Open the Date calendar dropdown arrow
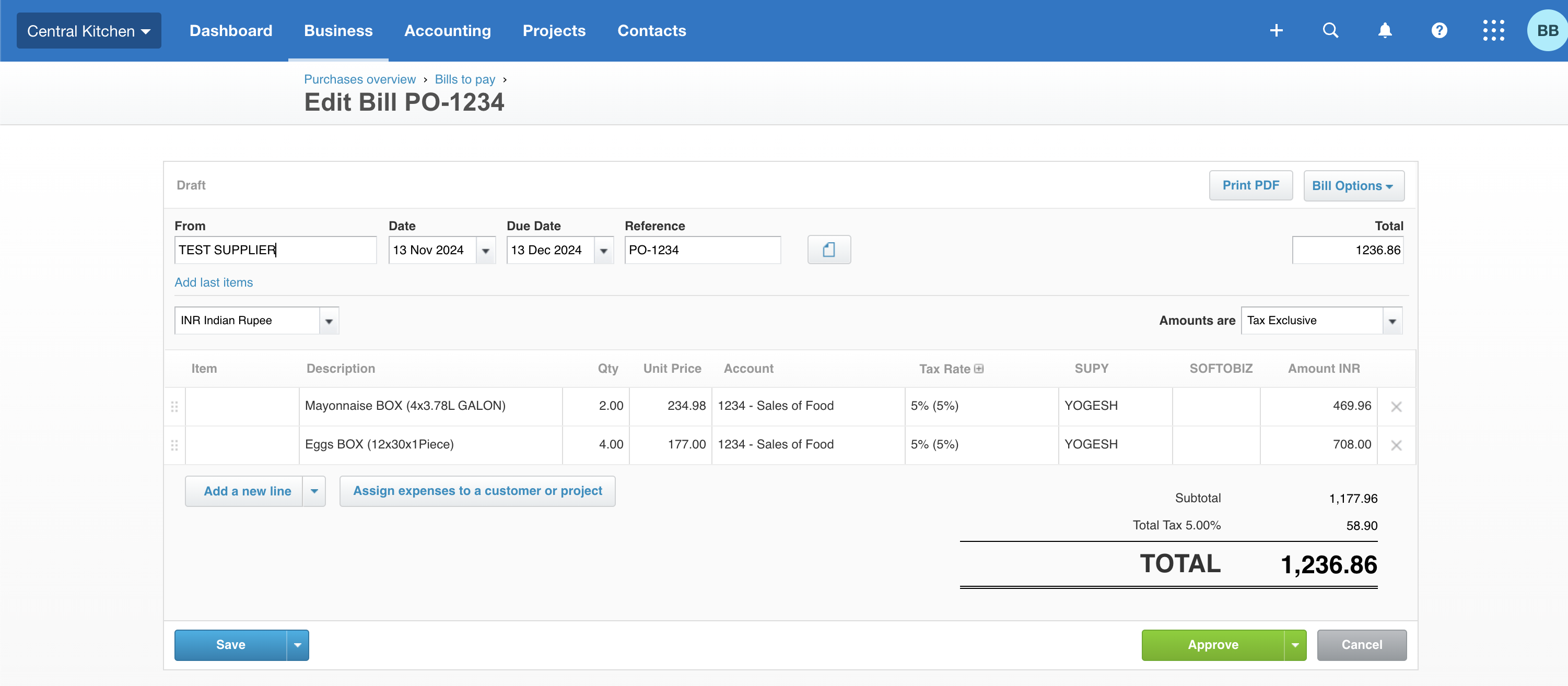 [485, 251]
